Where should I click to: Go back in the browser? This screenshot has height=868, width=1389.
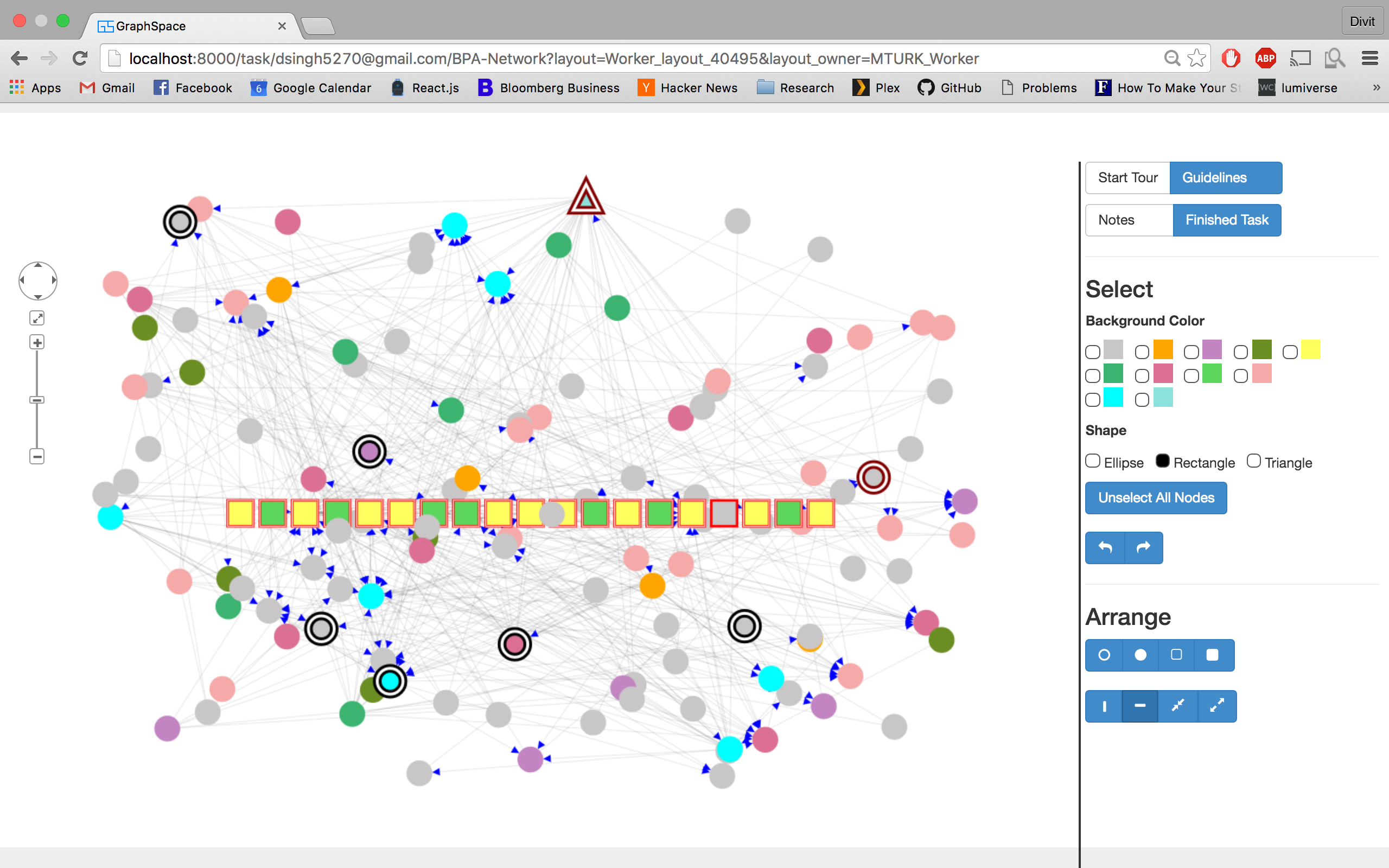(19, 58)
